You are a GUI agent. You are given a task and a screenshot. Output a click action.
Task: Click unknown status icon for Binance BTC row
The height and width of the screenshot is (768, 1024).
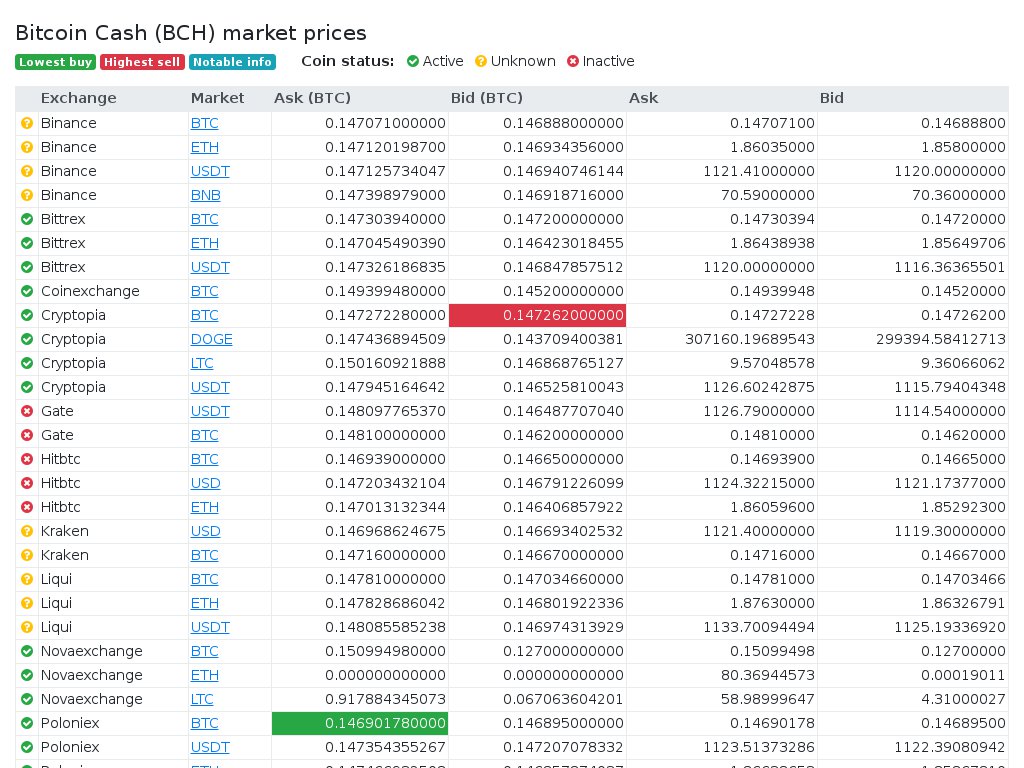27,123
